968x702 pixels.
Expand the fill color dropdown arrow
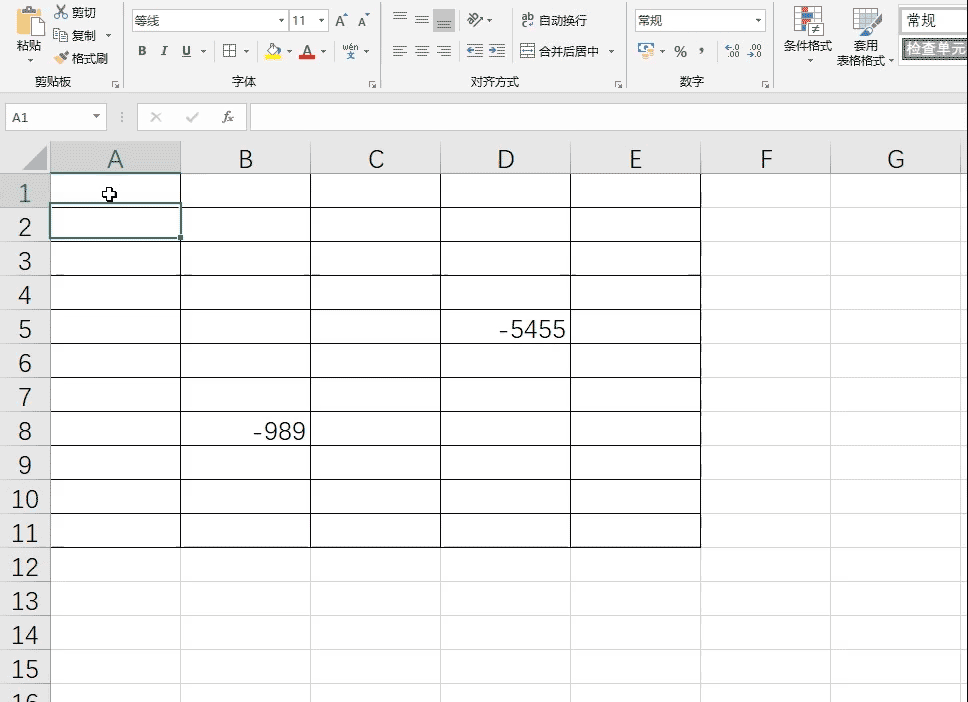tap(290, 51)
